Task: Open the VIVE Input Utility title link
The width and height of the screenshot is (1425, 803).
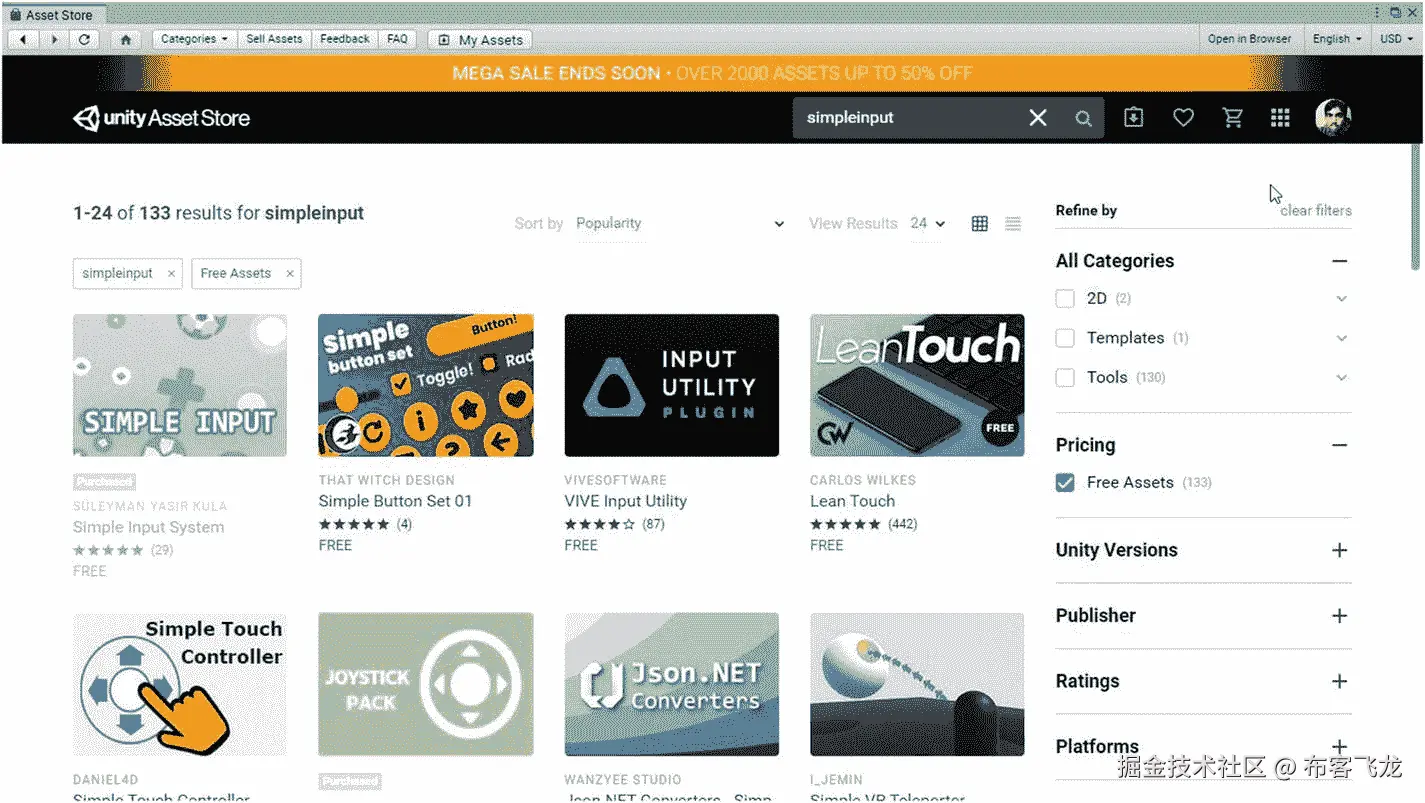Action: (625, 501)
